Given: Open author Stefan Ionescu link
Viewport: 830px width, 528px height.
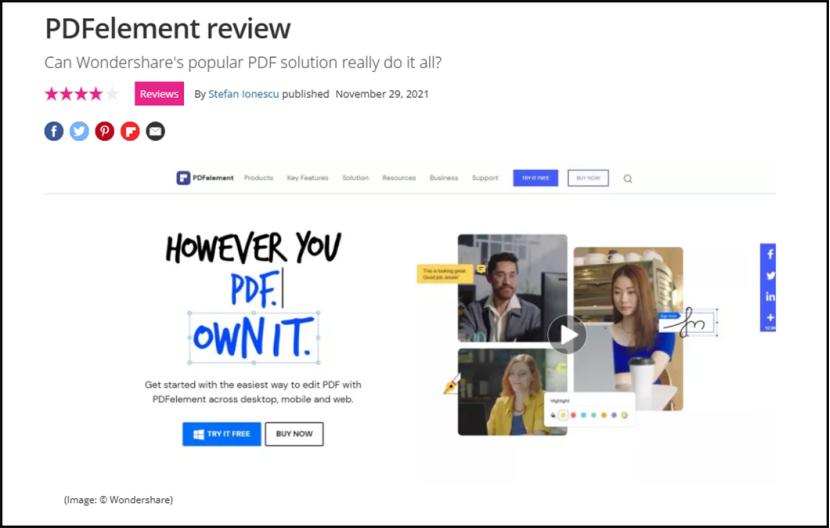Looking at the screenshot, I should pos(243,94).
